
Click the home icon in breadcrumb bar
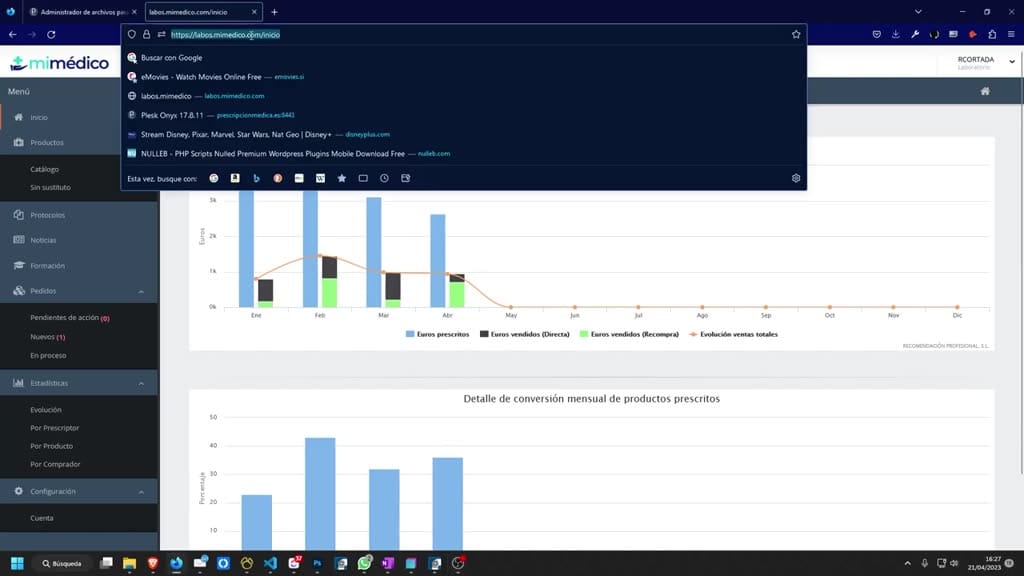[x=985, y=91]
